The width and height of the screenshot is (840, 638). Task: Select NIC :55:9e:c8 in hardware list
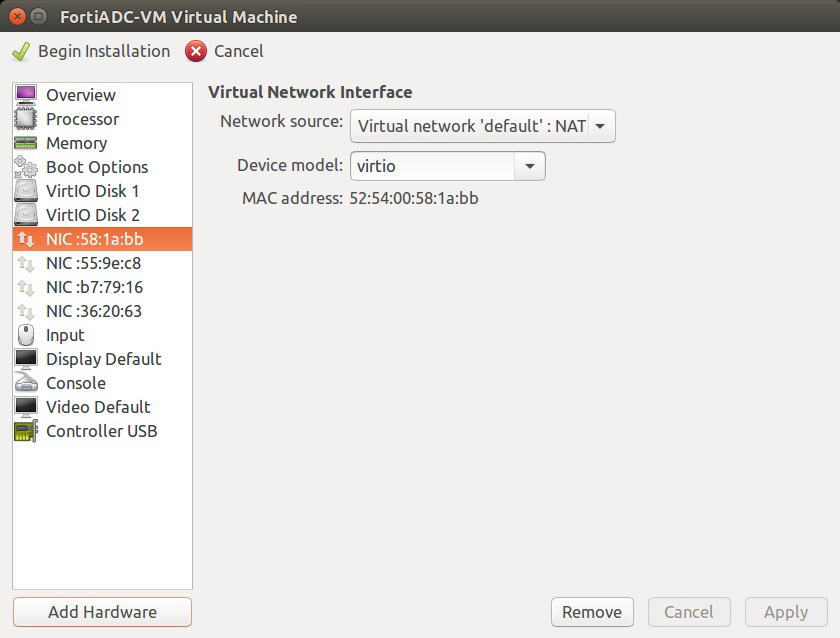pos(93,263)
